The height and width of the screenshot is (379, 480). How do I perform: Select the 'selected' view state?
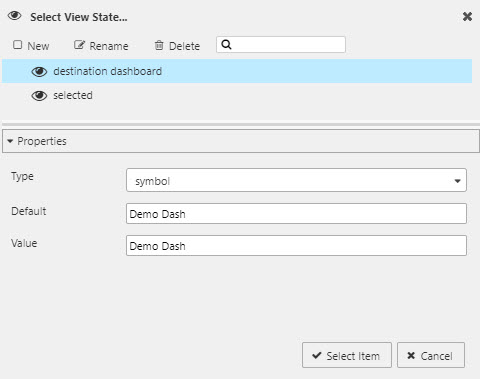click(237, 95)
